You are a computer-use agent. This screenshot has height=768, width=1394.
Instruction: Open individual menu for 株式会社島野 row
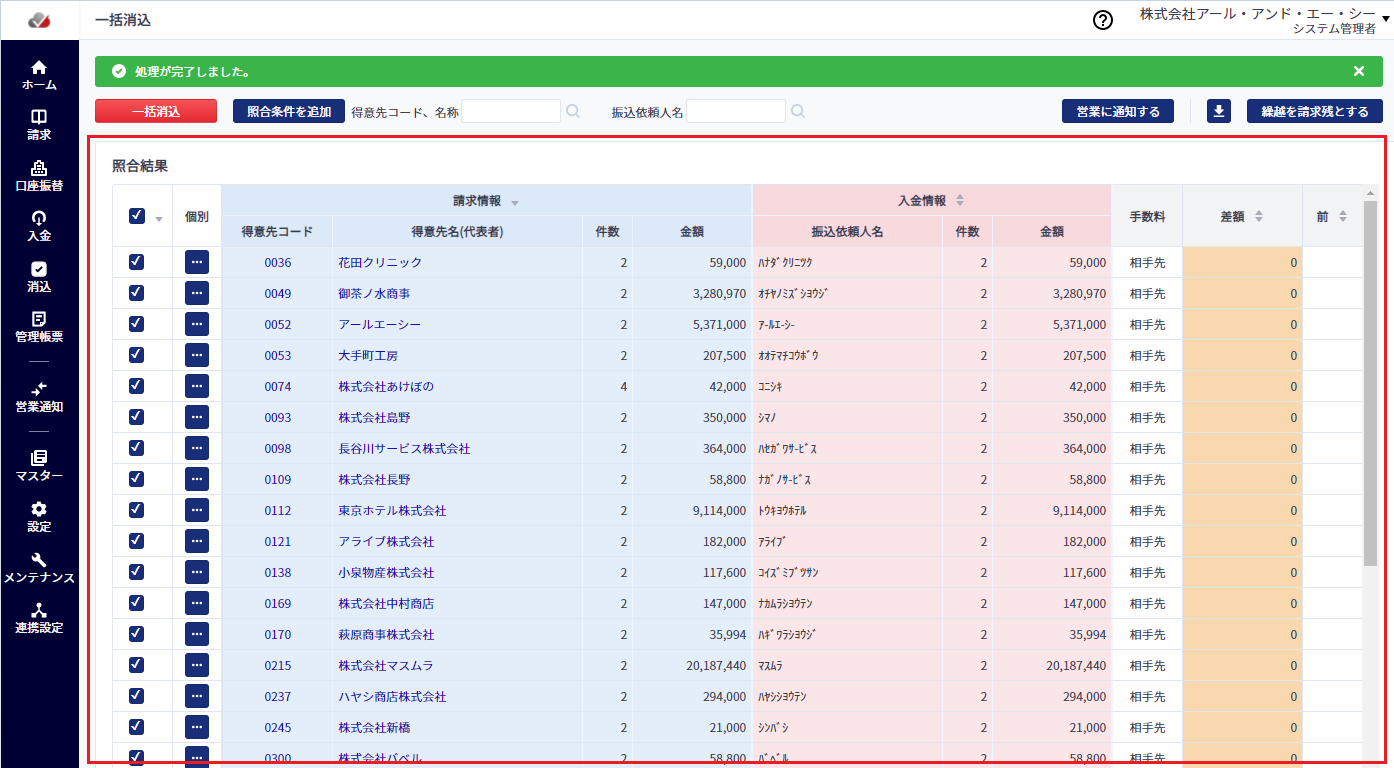click(x=197, y=417)
